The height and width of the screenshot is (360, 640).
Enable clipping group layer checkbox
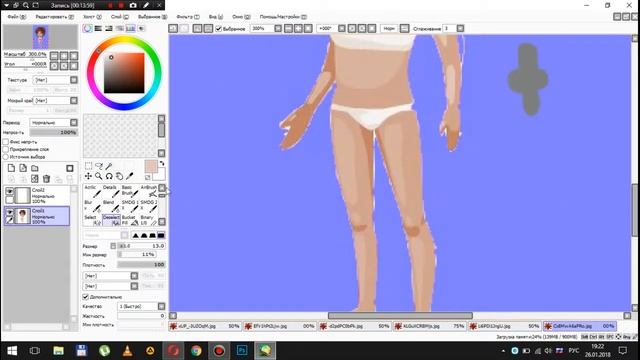pyautogui.click(x=6, y=149)
